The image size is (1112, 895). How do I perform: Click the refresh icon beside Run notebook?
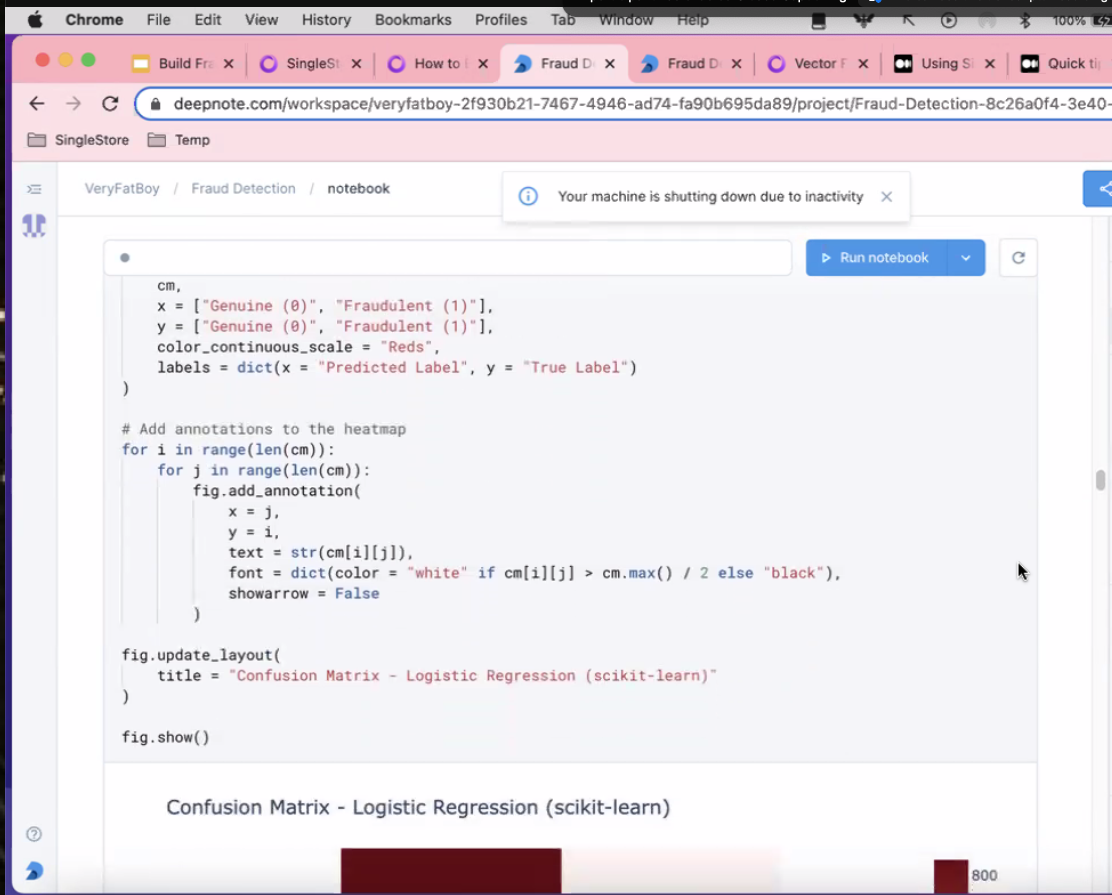point(1018,258)
